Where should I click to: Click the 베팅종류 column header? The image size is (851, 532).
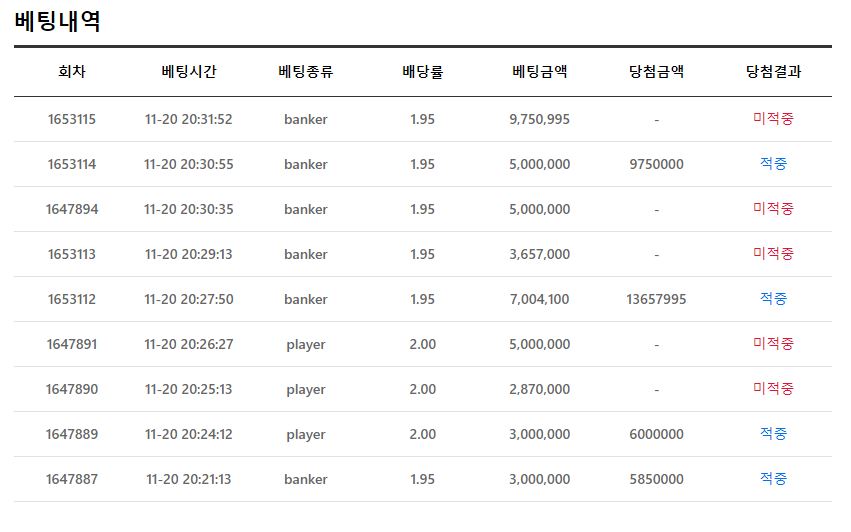pos(305,72)
